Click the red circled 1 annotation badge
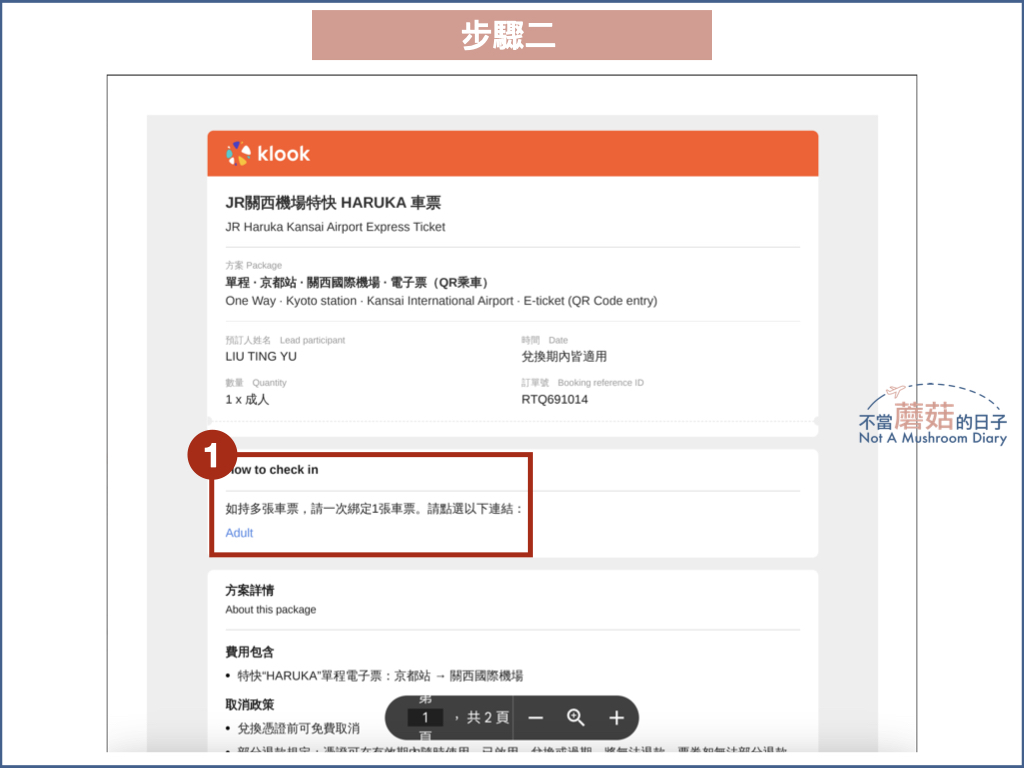Screen dimensions: 1024x768 click(211, 455)
